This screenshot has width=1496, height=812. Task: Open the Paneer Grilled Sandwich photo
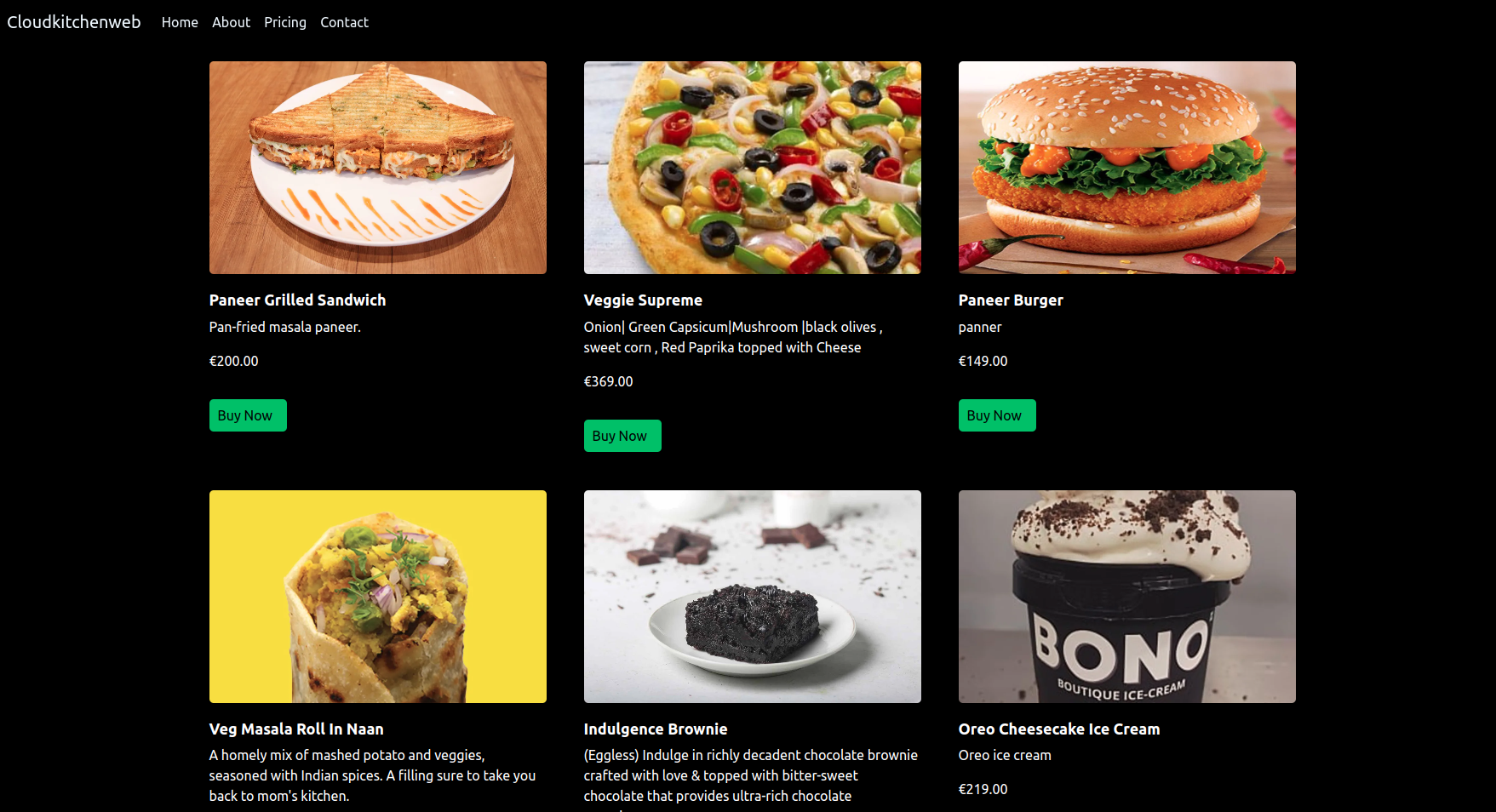(378, 168)
